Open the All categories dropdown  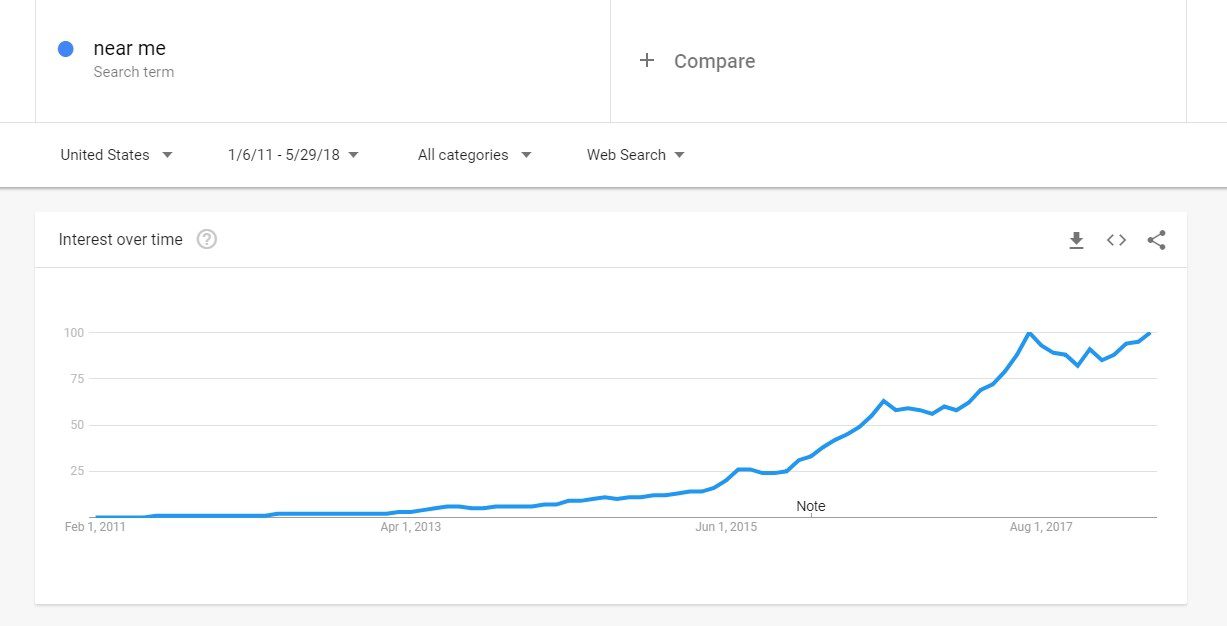(x=474, y=155)
